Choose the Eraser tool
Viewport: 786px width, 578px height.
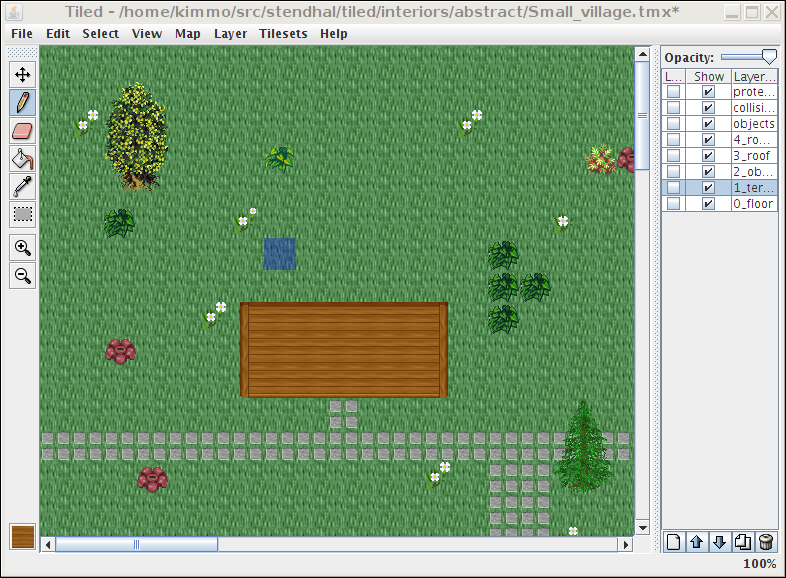coord(22,130)
